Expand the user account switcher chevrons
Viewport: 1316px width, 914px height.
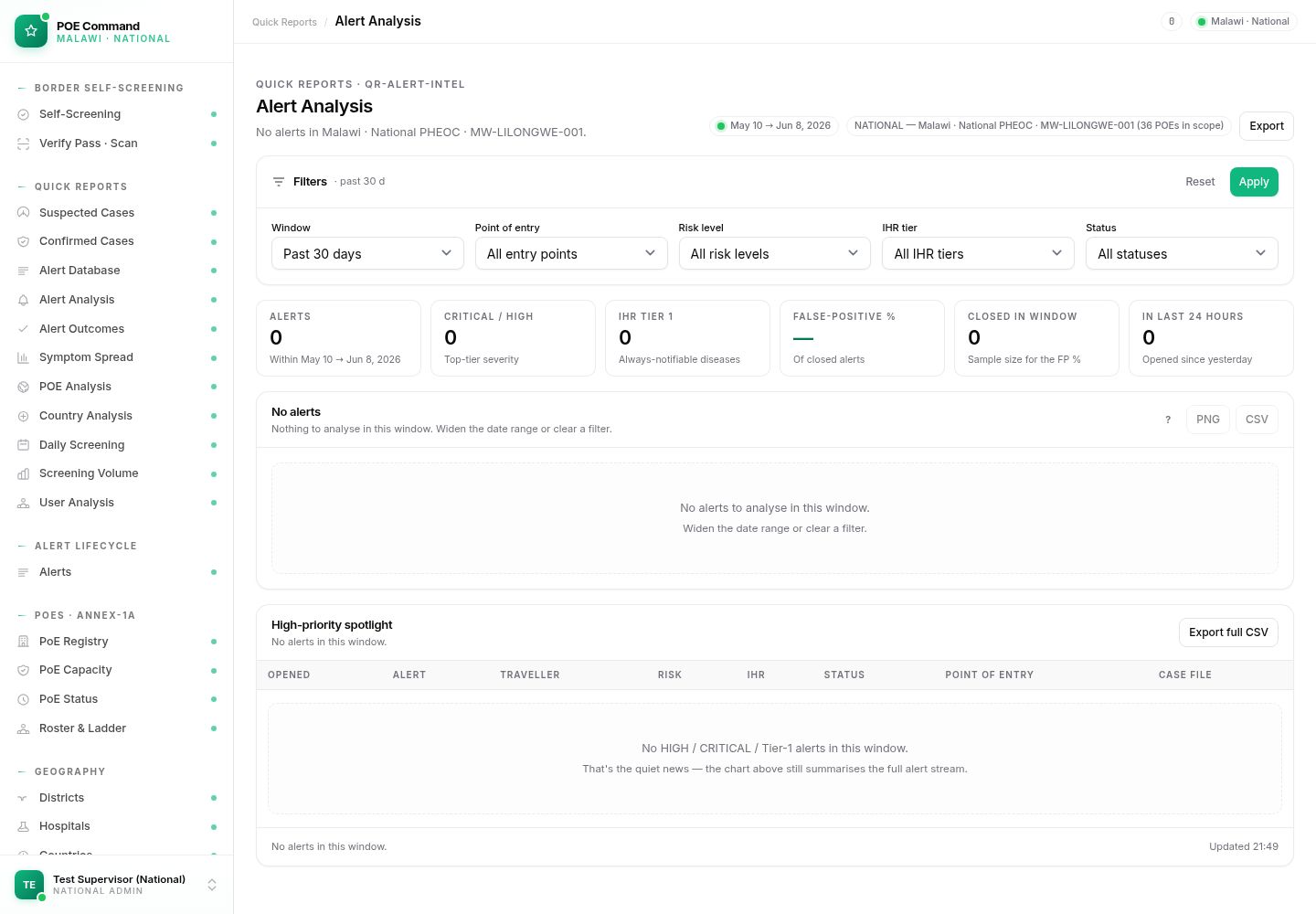pos(212,885)
